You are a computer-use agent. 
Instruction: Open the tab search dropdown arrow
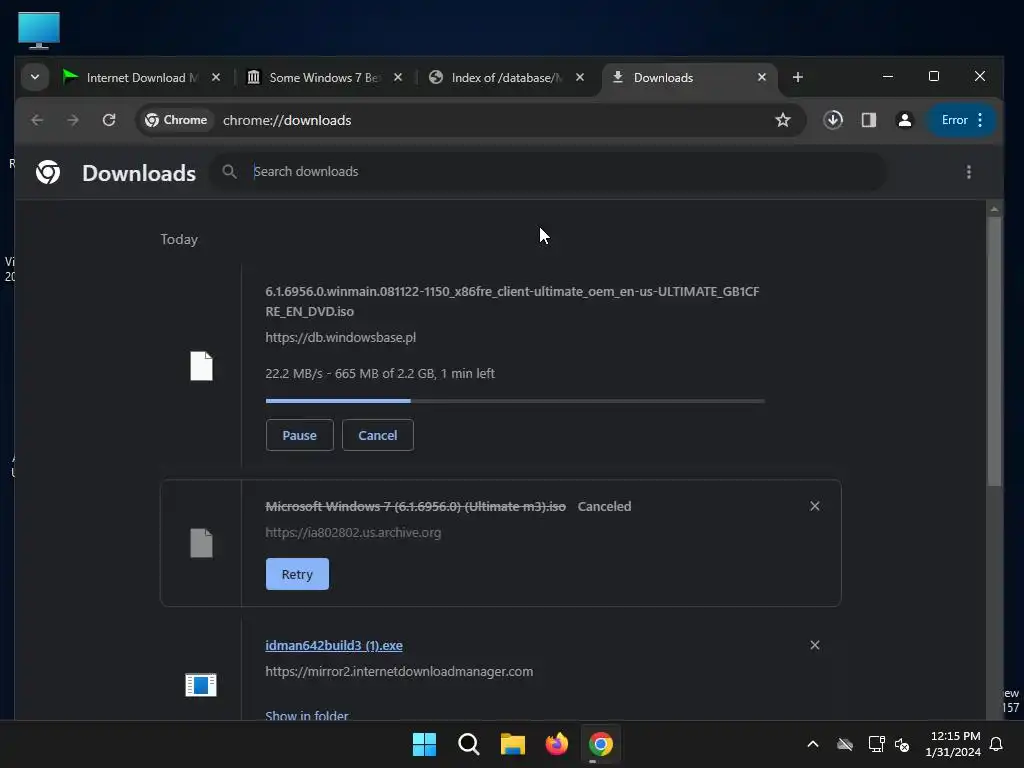[x=35, y=77]
